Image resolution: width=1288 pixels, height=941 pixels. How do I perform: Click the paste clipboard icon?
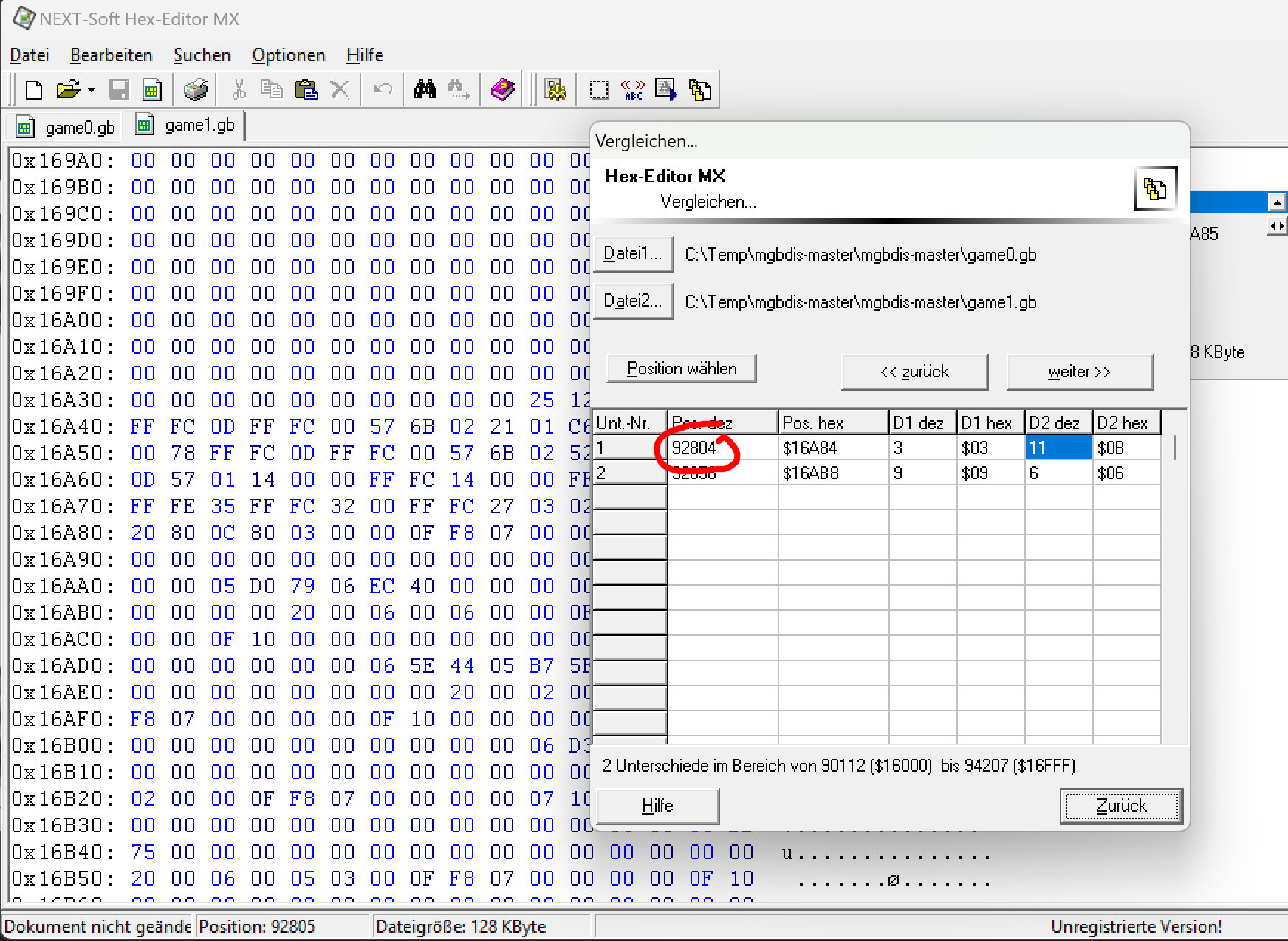click(306, 90)
